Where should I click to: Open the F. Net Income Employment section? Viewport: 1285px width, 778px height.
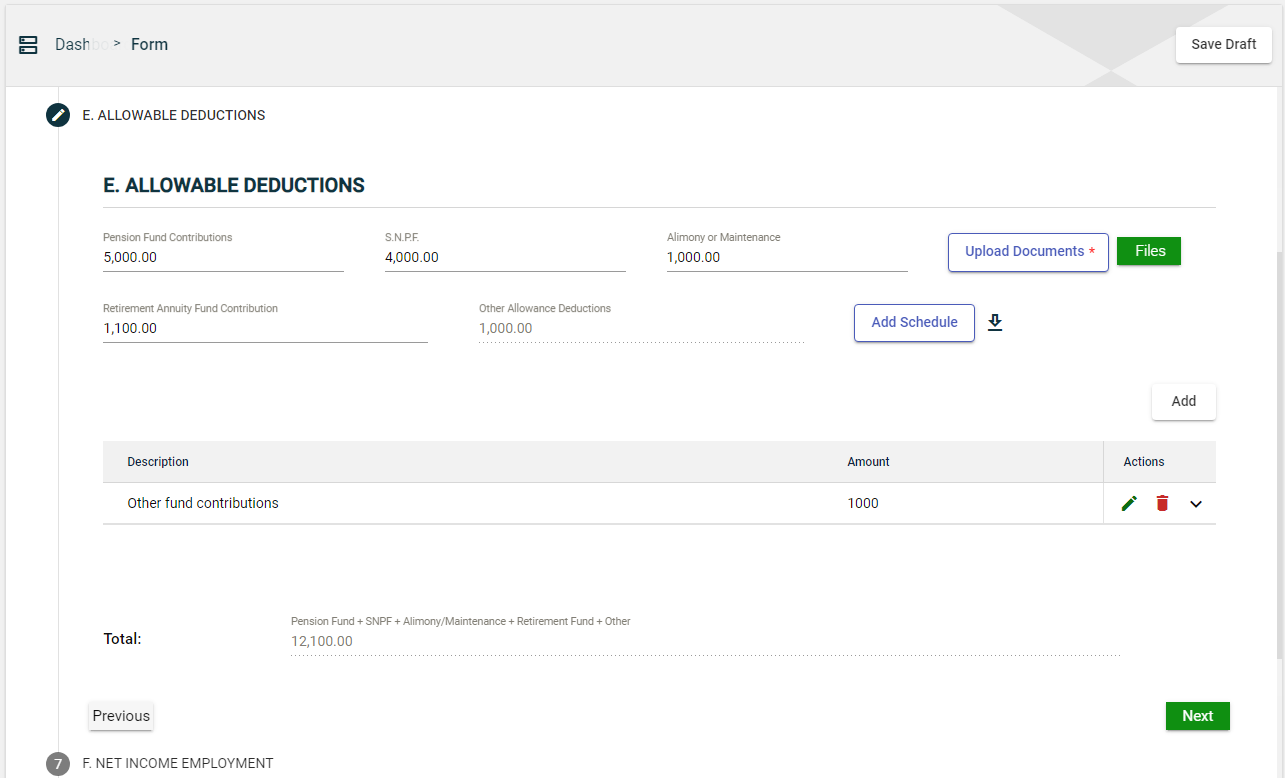(x=177, y=763)
